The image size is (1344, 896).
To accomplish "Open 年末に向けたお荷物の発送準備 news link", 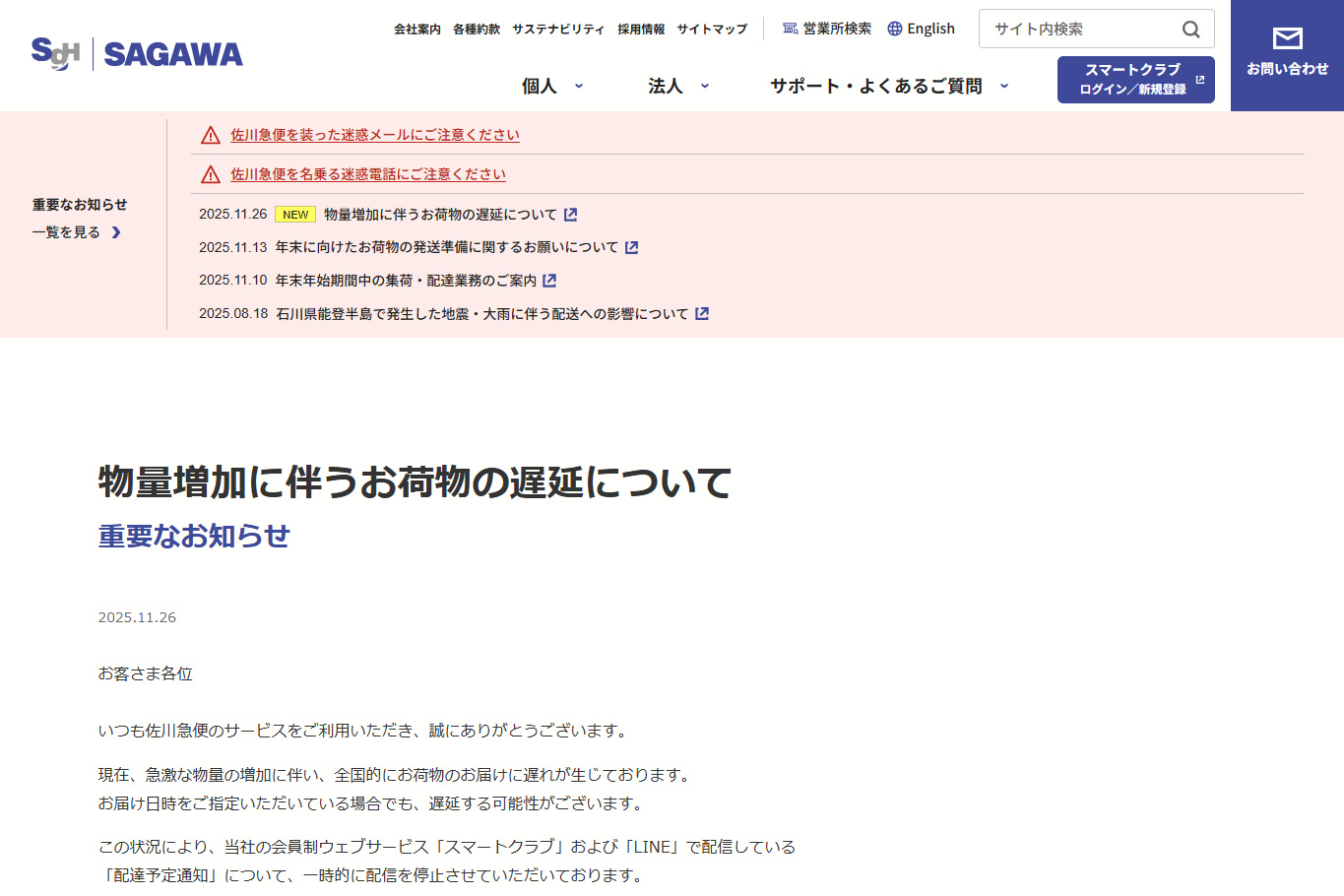I will (x=447, y=247).
